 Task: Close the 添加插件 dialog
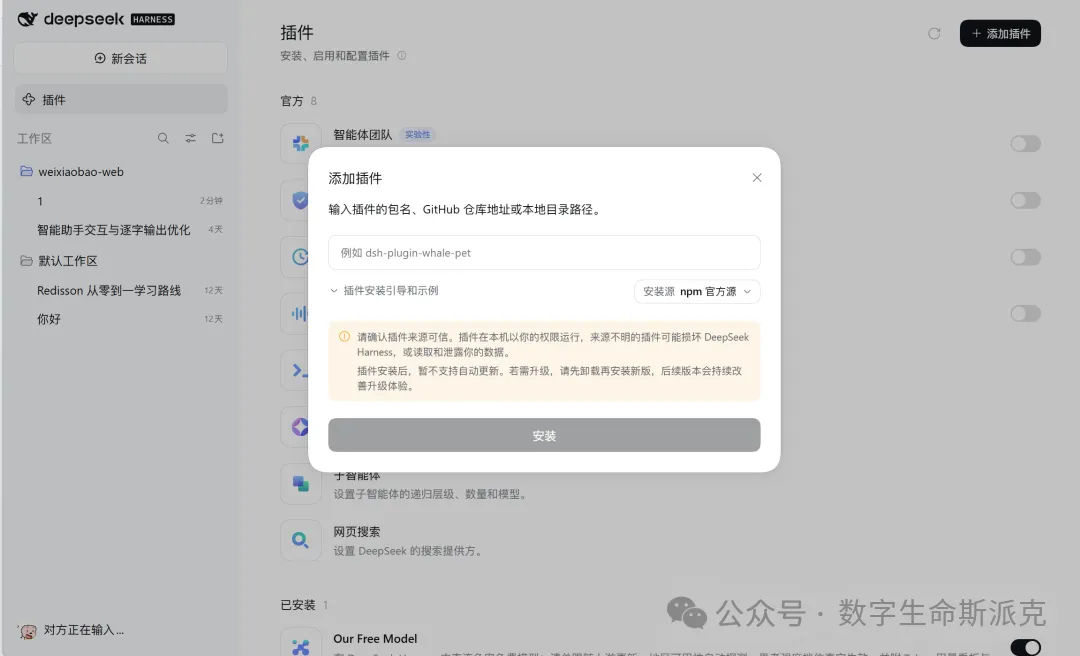757,178
